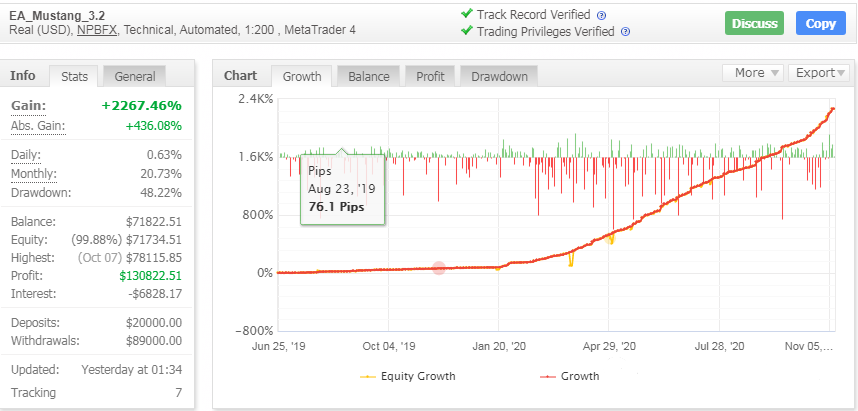Switch to the Balance chart tab

tap(368, 76)
